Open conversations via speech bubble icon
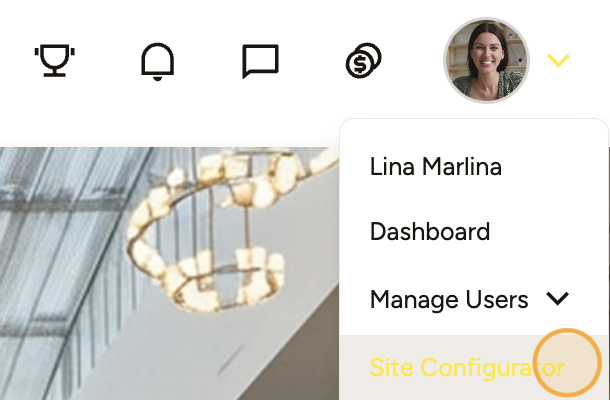This screenshot has width=610, height=400. coord(260,61)
